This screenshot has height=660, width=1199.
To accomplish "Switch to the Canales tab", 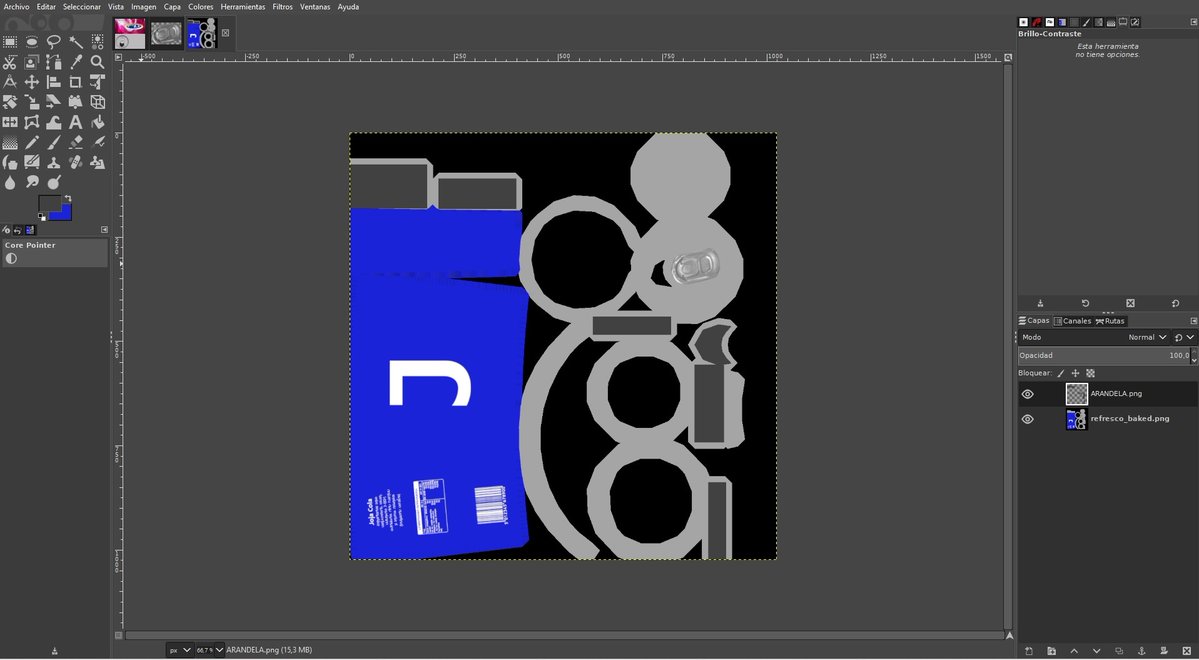I will [x=1073, y=321].
